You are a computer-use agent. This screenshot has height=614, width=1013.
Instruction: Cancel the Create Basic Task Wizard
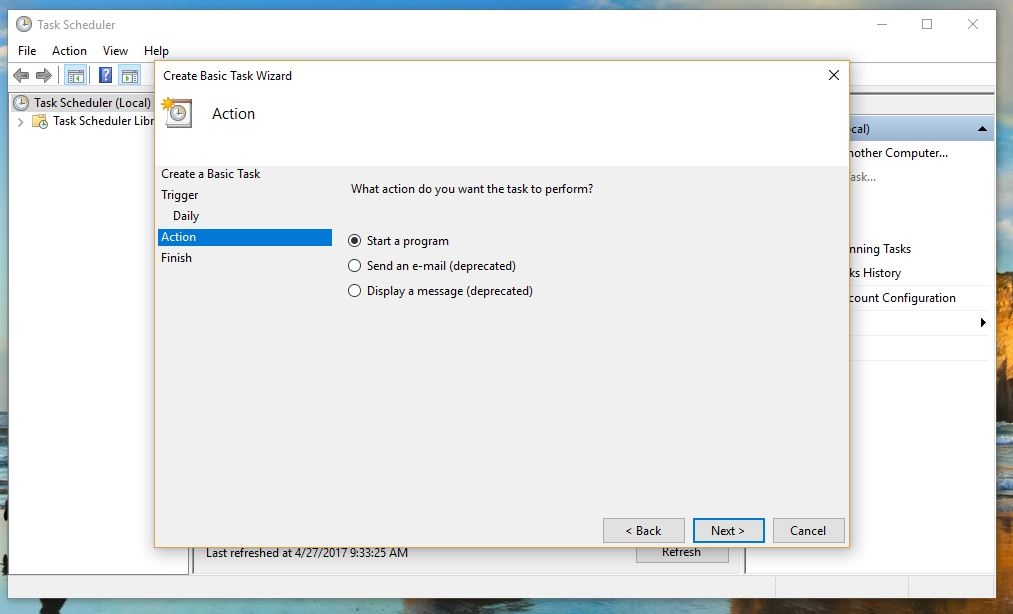point(808,531)
